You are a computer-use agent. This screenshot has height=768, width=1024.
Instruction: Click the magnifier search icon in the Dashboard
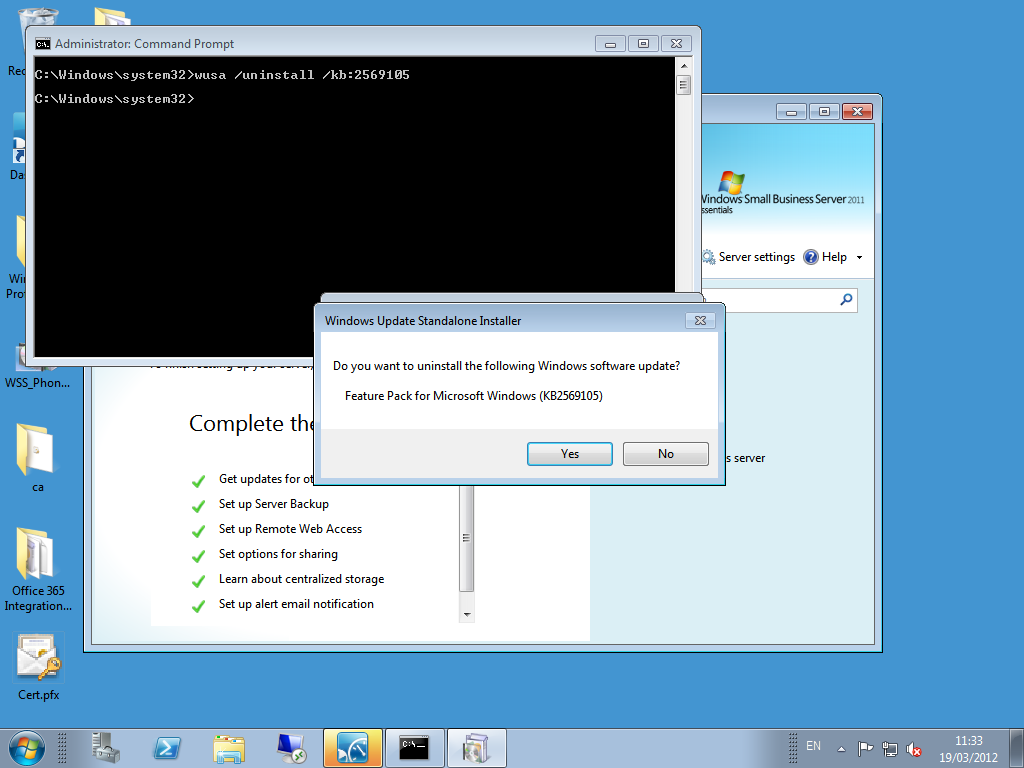tap(846, 299)
